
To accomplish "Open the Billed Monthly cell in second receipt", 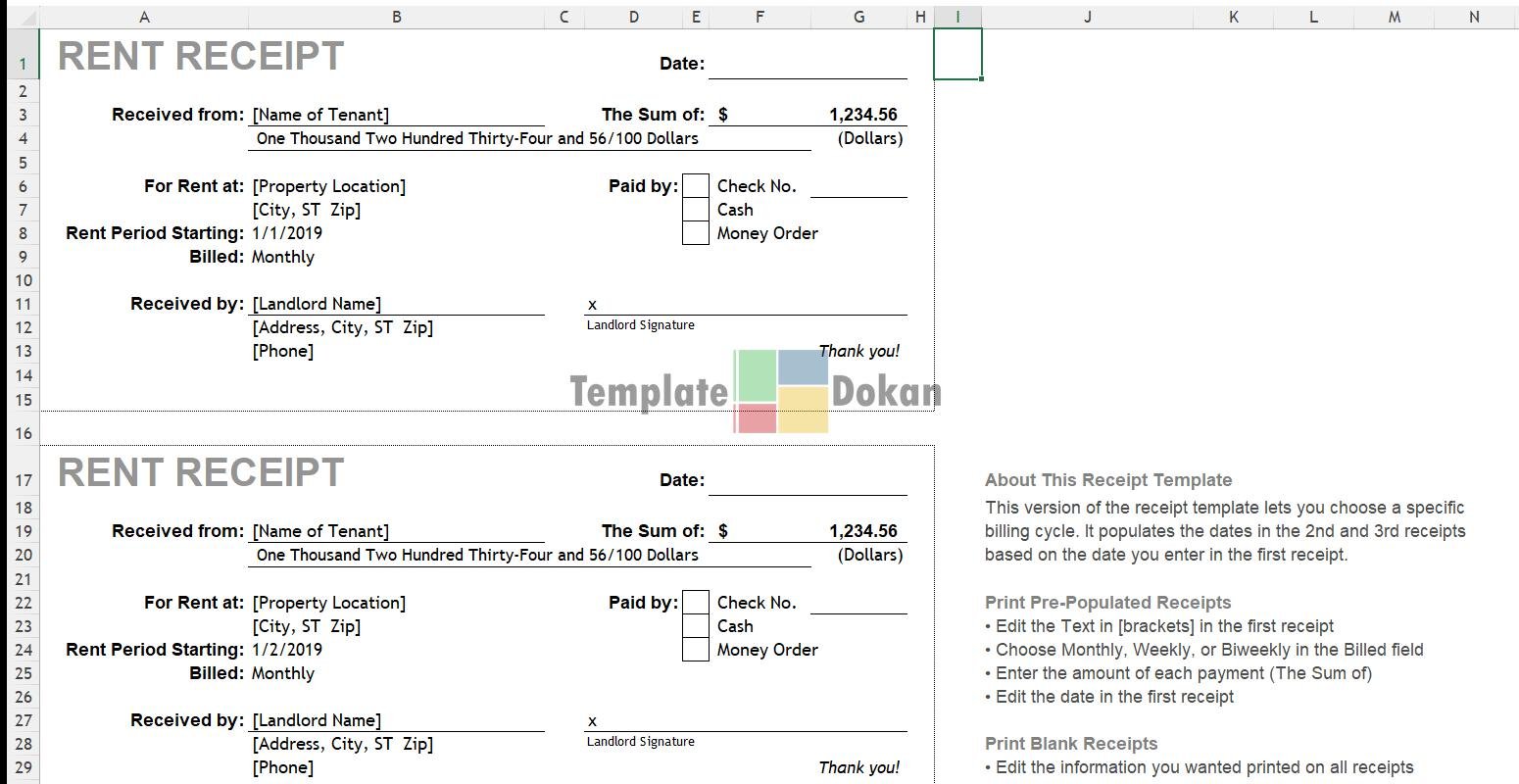I will [283, 673].
